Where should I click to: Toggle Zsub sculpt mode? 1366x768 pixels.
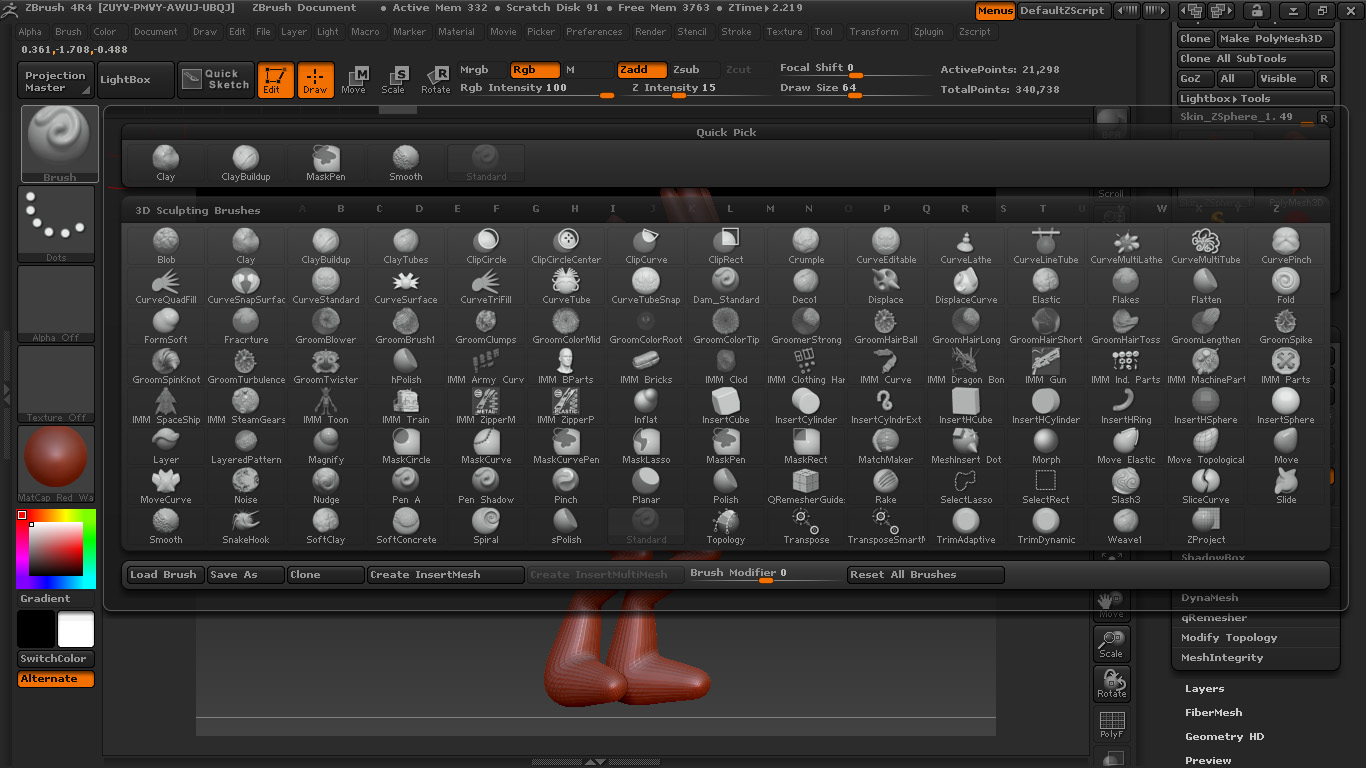click(694, 70)
